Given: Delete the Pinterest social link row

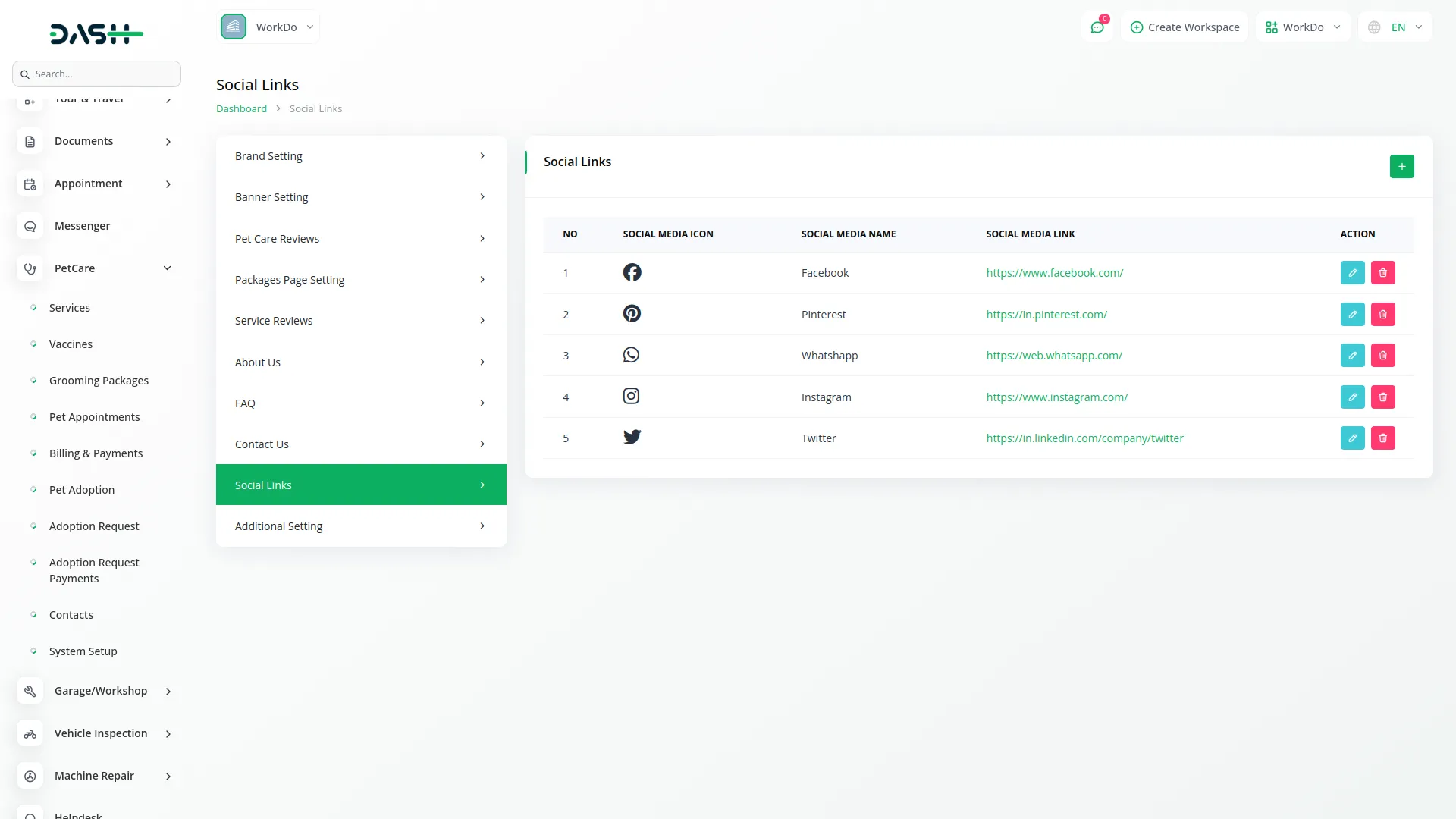Looking at the screenshot, I should [1382, 315].
